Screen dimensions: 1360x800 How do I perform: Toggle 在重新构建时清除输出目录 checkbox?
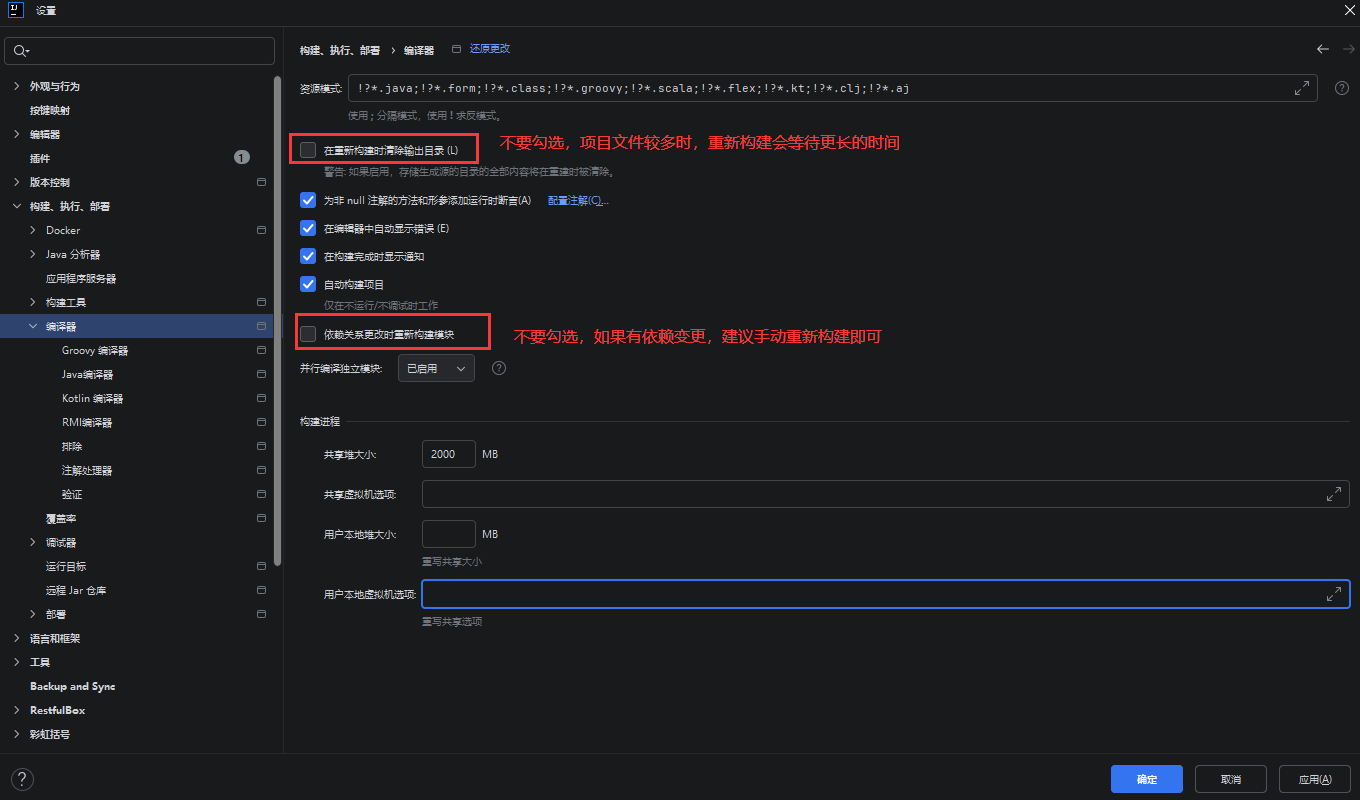(308, 150)
